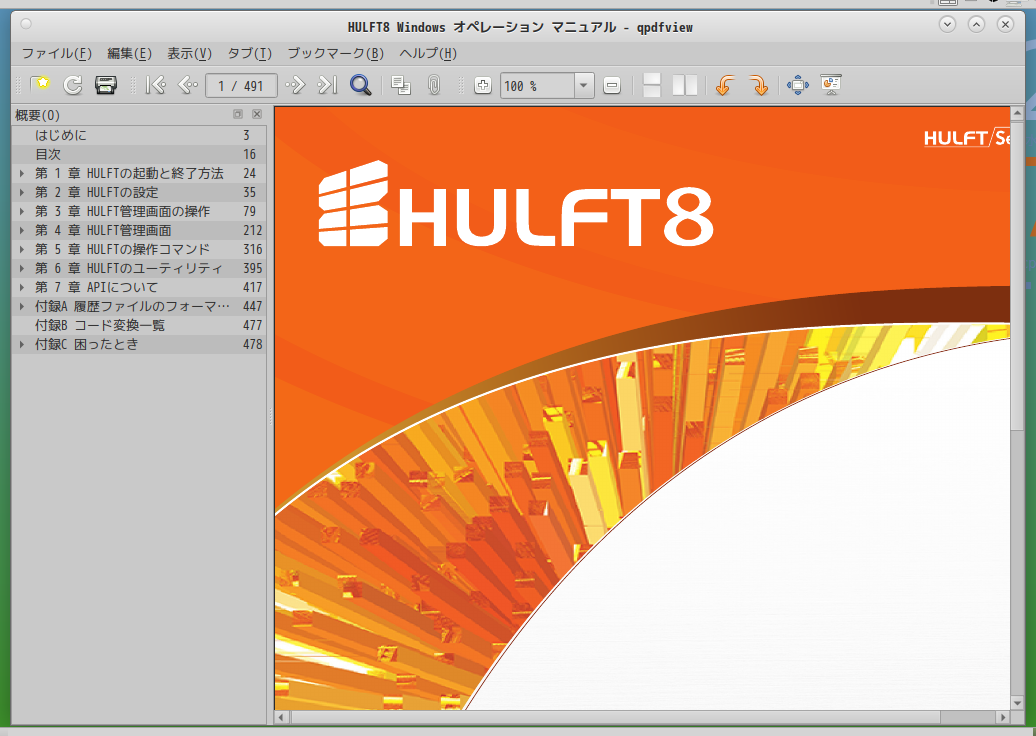Open the window menu circle button
Viewport: 1036px width, 736px height.
click(x=26, y=24)
